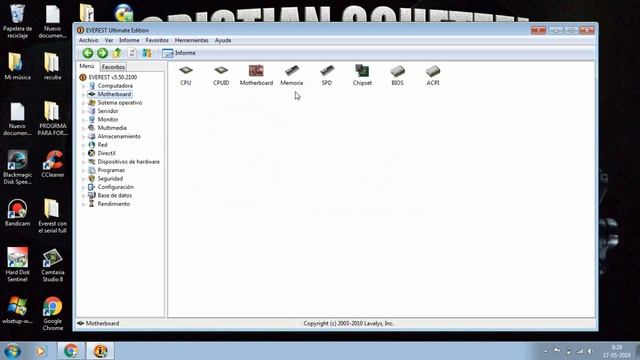Launch the Blackmagic Disk Speed desktop shortcut
This screenshot has width=640, height=360.
click(17, 167)
